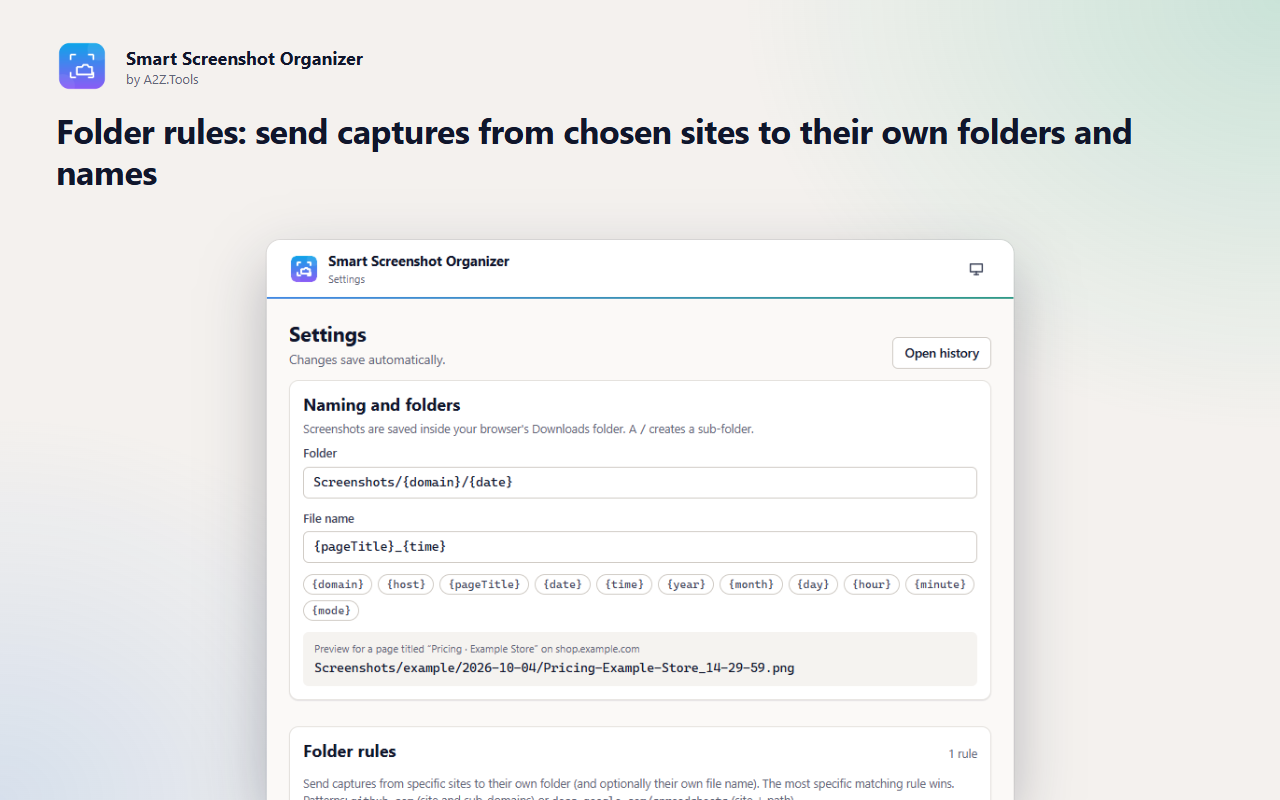Click the small app icon in Settings header
The width and height of the screenshot is (1280, 800).
(x=304, y=269)
